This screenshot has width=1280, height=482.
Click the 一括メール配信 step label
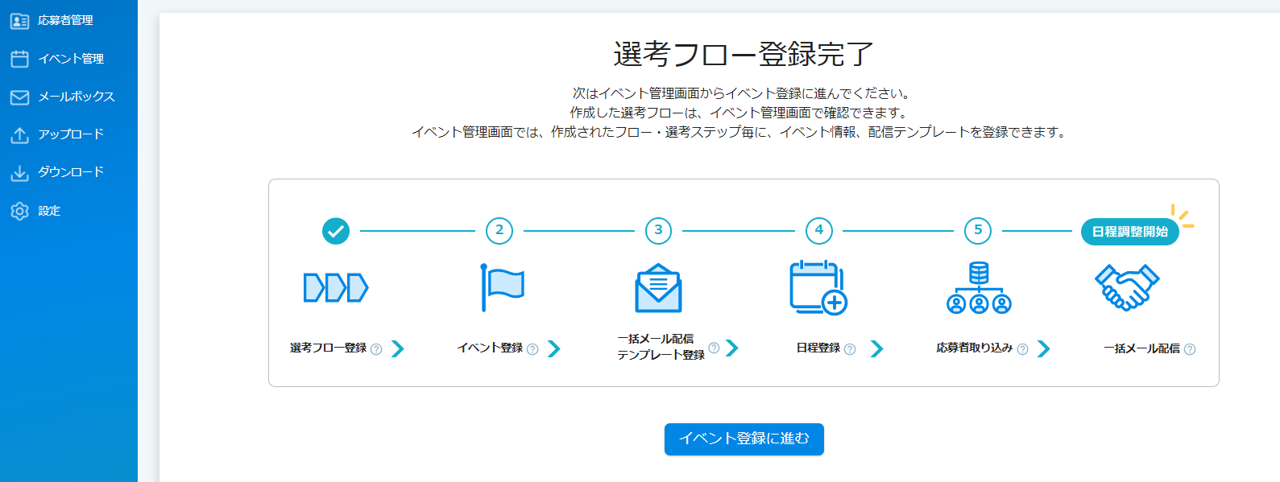[x=1142, y=349]
